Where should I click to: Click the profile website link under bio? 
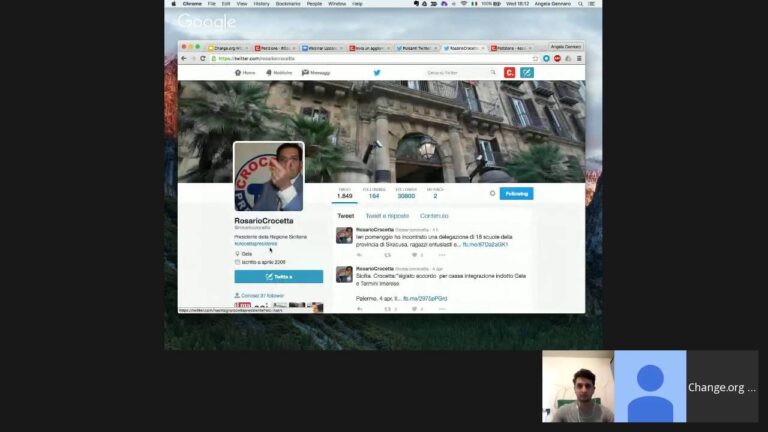tap(256, 243)
